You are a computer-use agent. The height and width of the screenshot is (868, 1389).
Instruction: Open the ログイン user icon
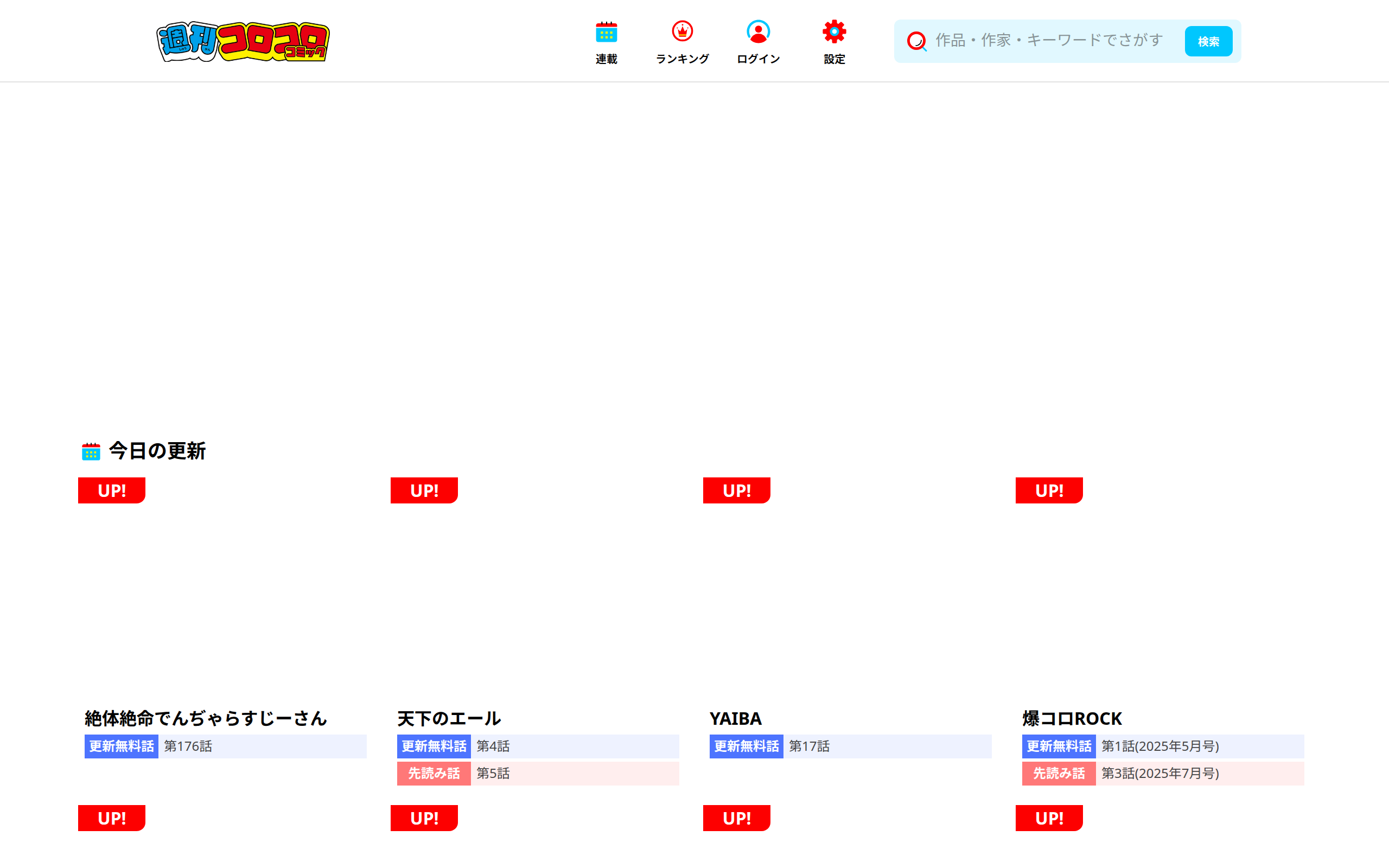point(758,31)
